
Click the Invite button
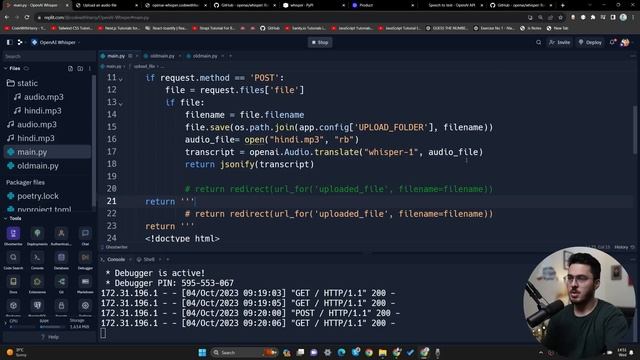click(x=560, y=42)
